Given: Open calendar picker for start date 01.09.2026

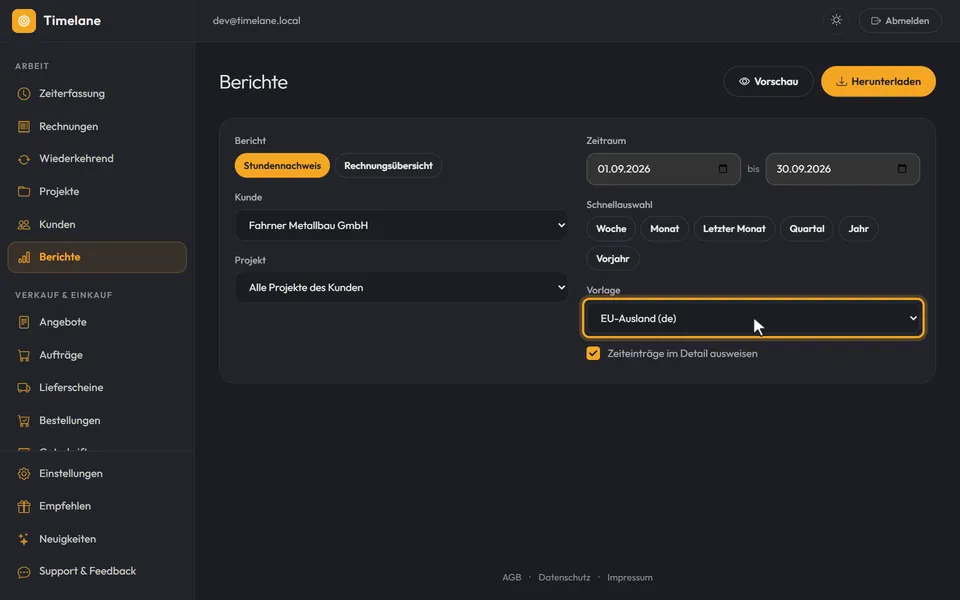Looking at the screenshot, I should click(x=722, y=168).
